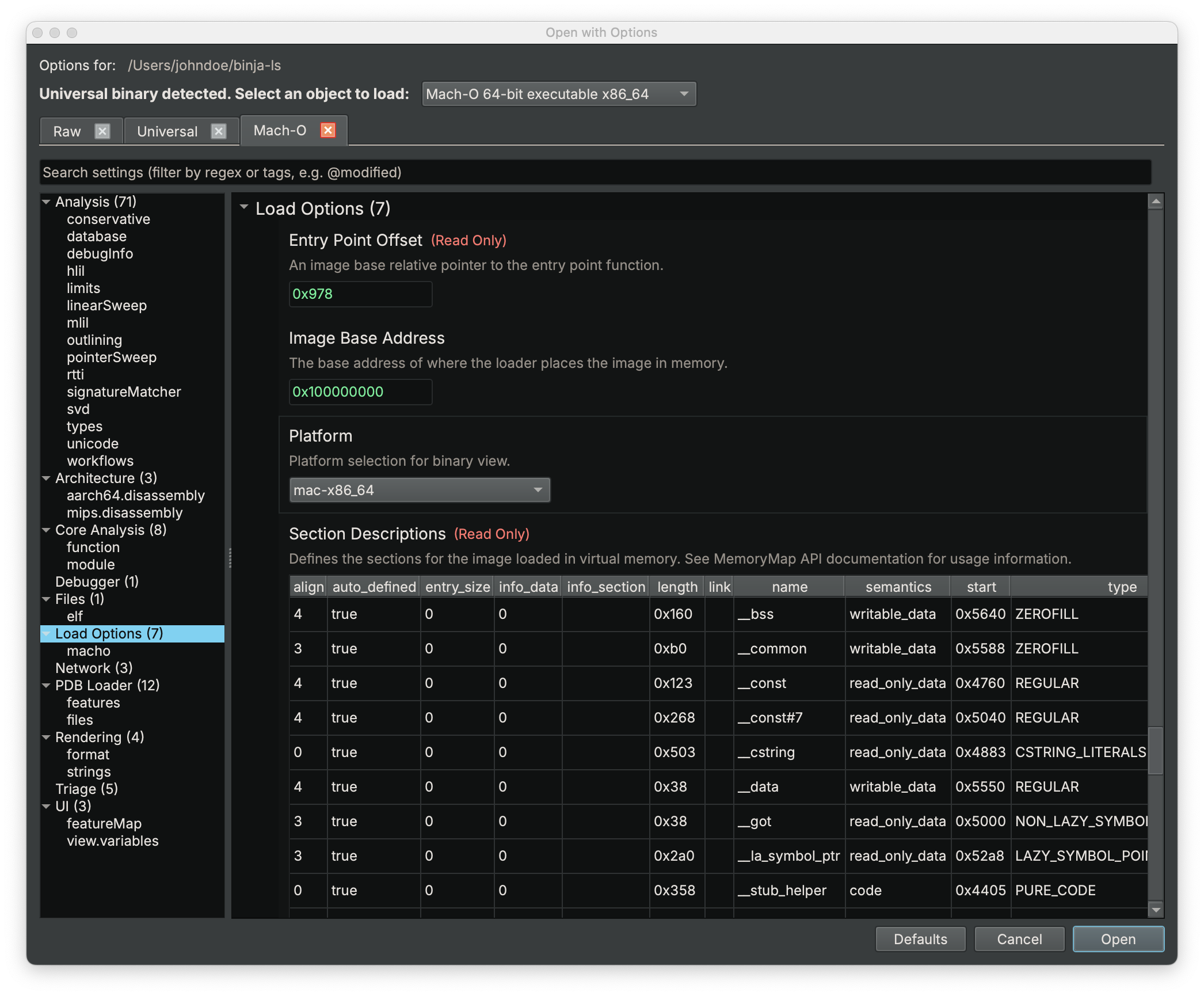The image size is (1204, 996).
Task: Select macho under Load Options
Action: point(89,651)
